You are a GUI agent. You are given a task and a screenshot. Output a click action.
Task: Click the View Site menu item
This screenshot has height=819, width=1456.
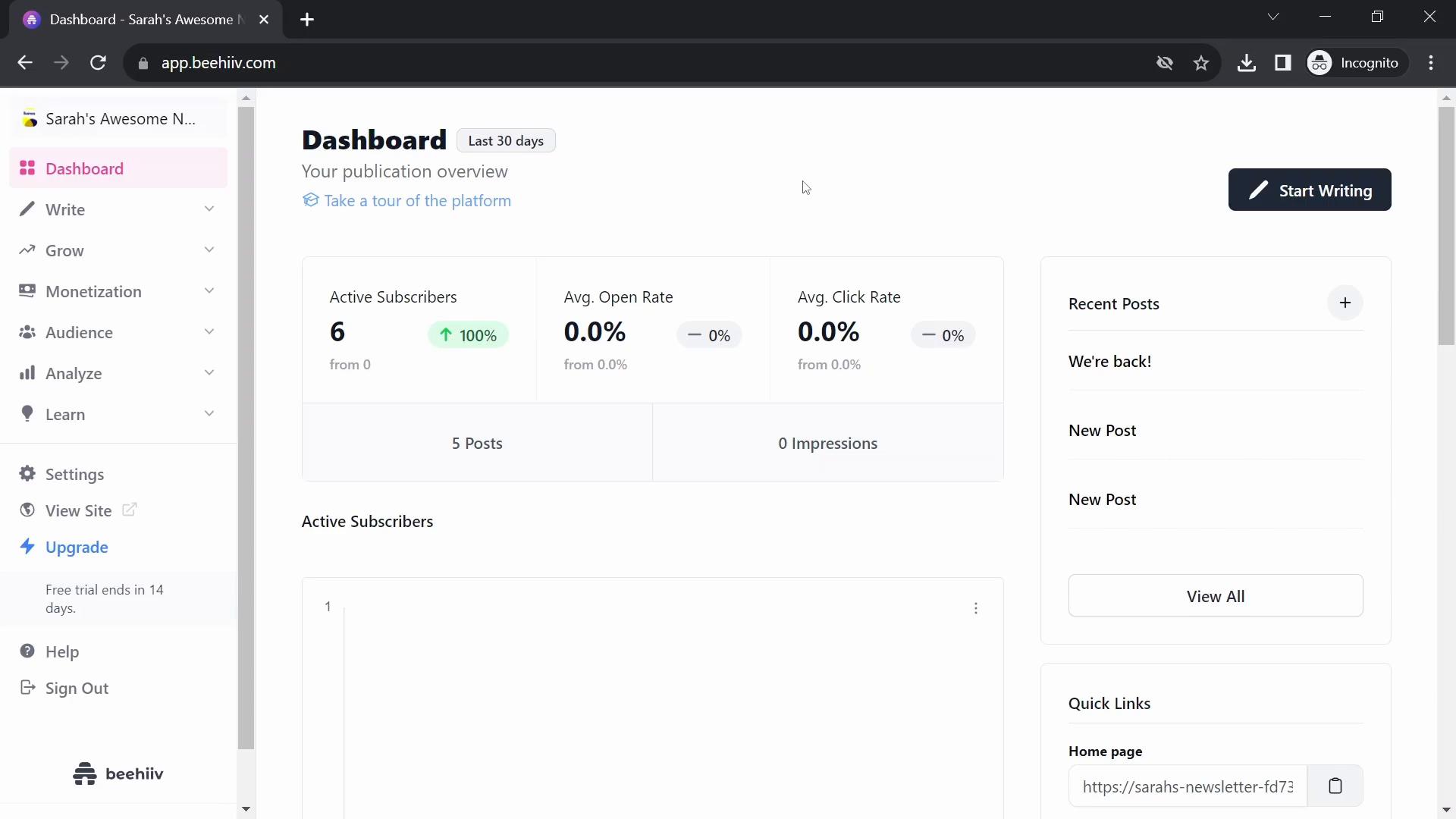click(78, 510)
